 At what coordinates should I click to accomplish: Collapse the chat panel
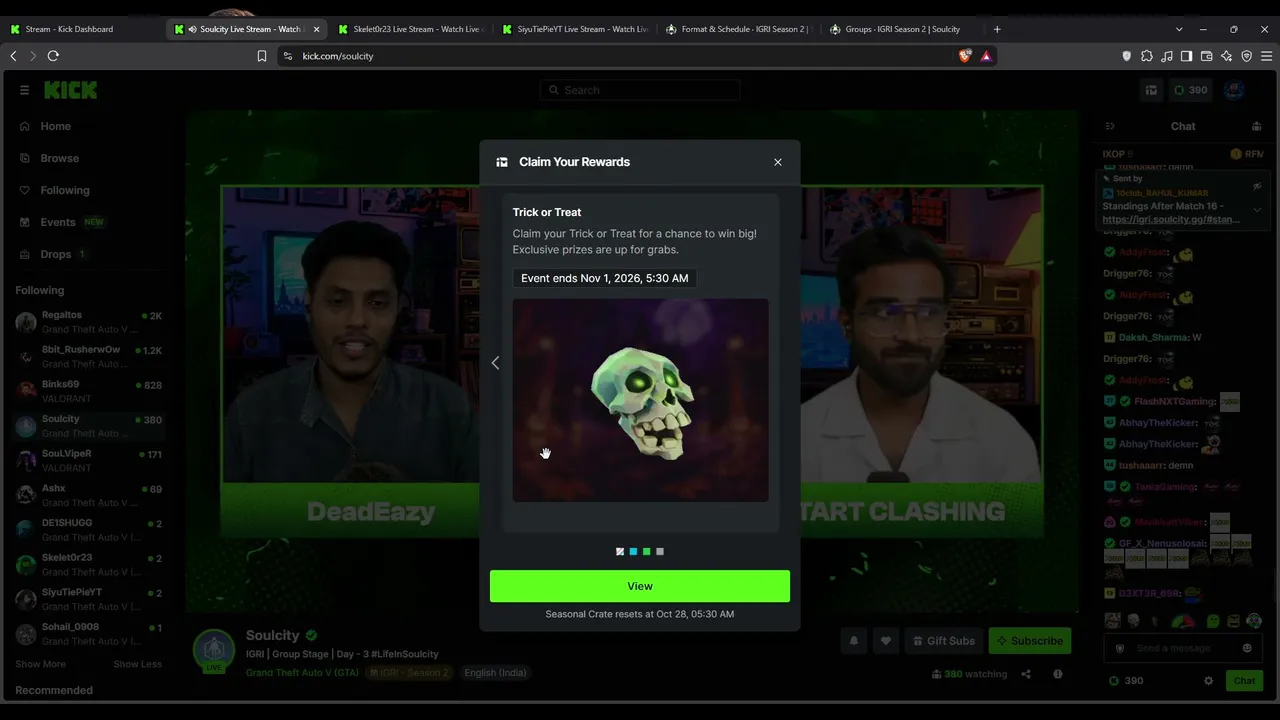click(1110, 126)
